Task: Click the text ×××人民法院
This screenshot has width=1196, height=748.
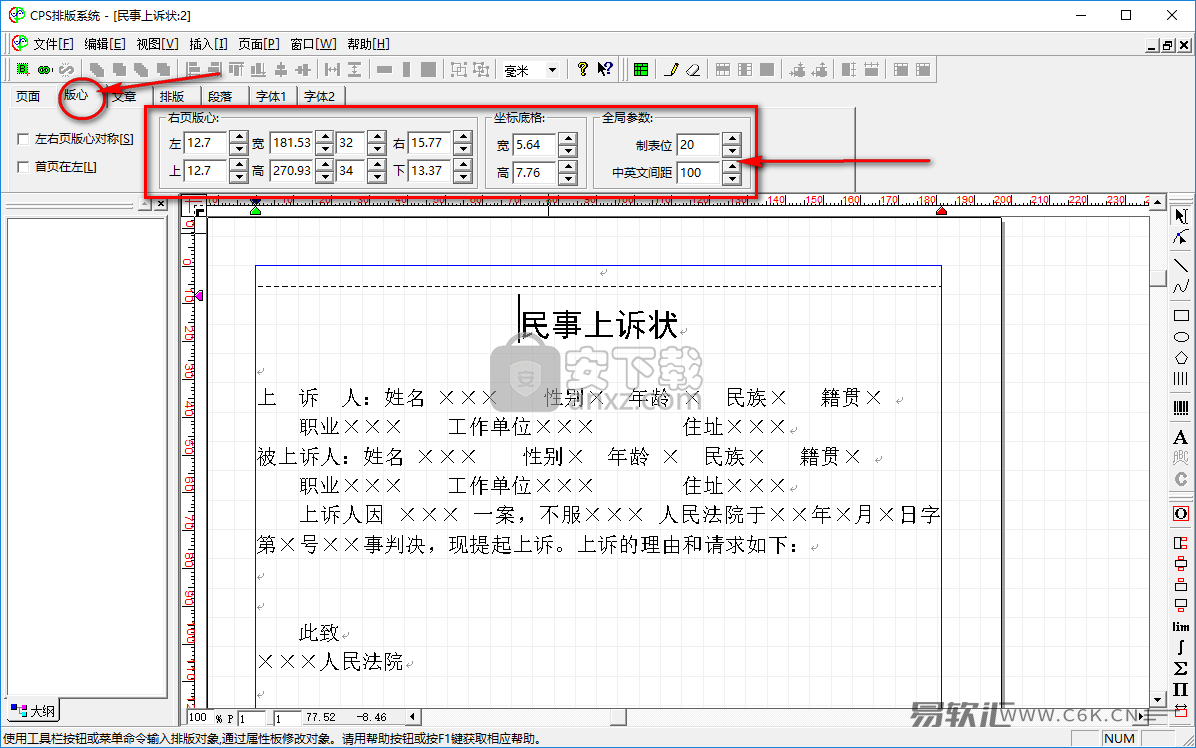Action: (330, 661)
